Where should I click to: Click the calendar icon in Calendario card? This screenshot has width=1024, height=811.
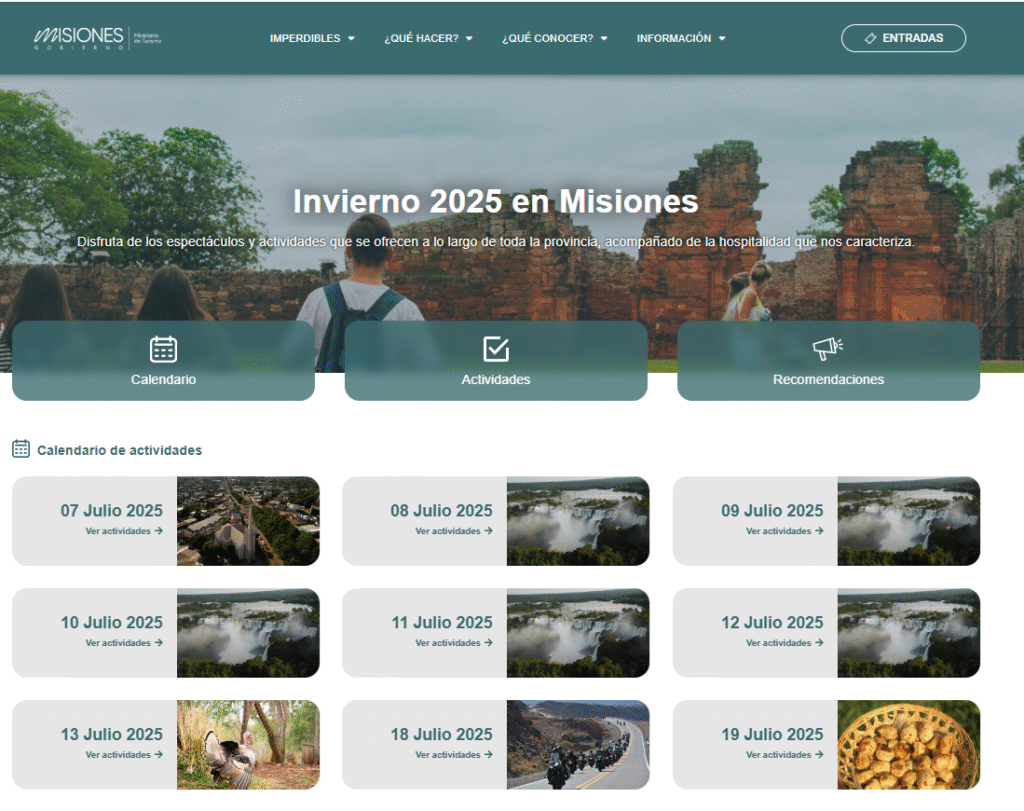tap(163, 349)
